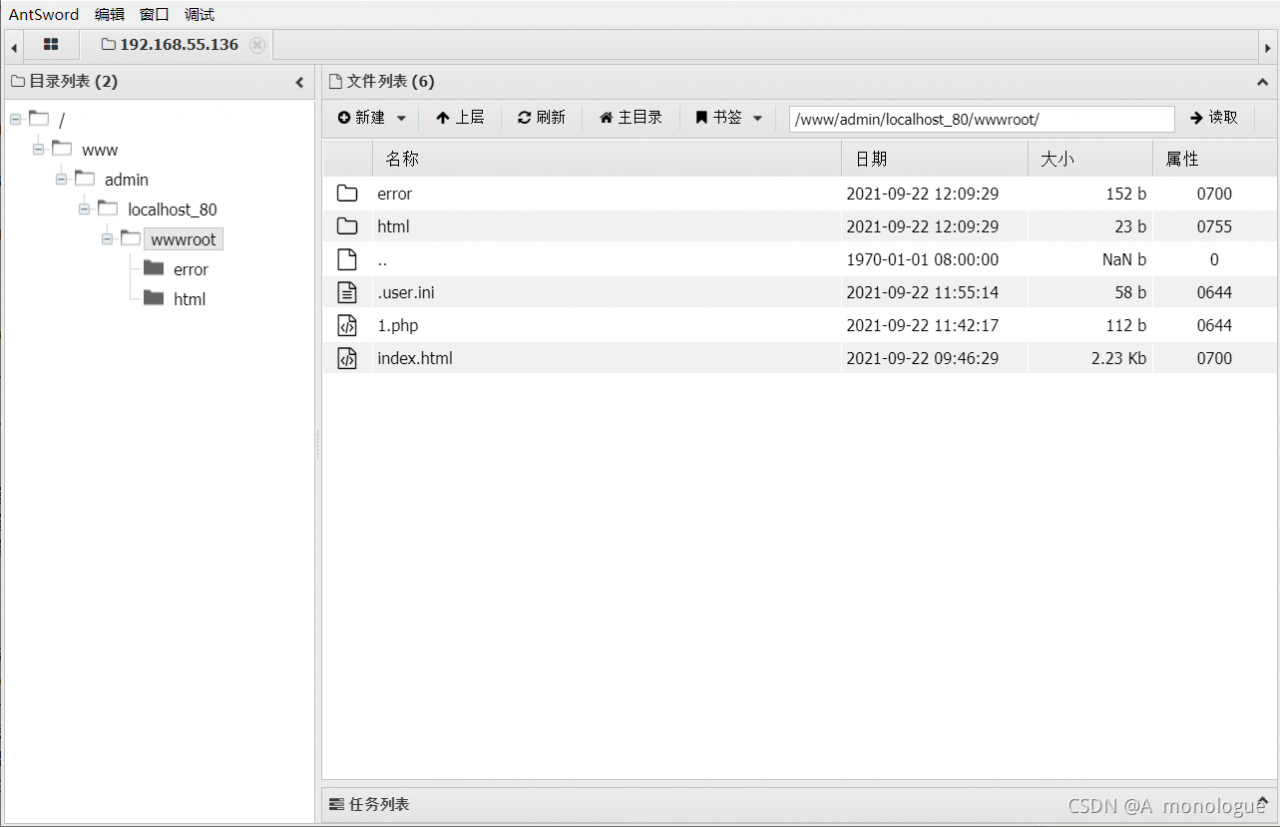Collapse the localhost_80 tree node
1280x827 pixels.
(x=85, y=210)
